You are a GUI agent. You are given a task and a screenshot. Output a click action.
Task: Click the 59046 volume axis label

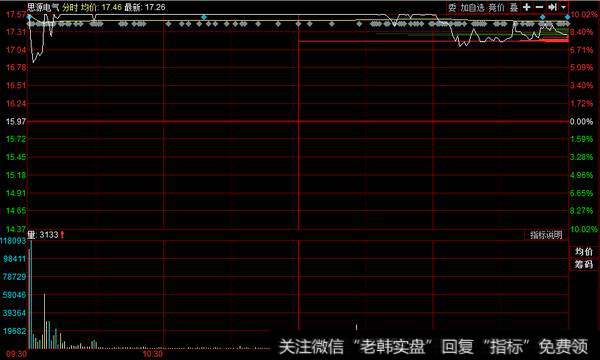(15, 295)
